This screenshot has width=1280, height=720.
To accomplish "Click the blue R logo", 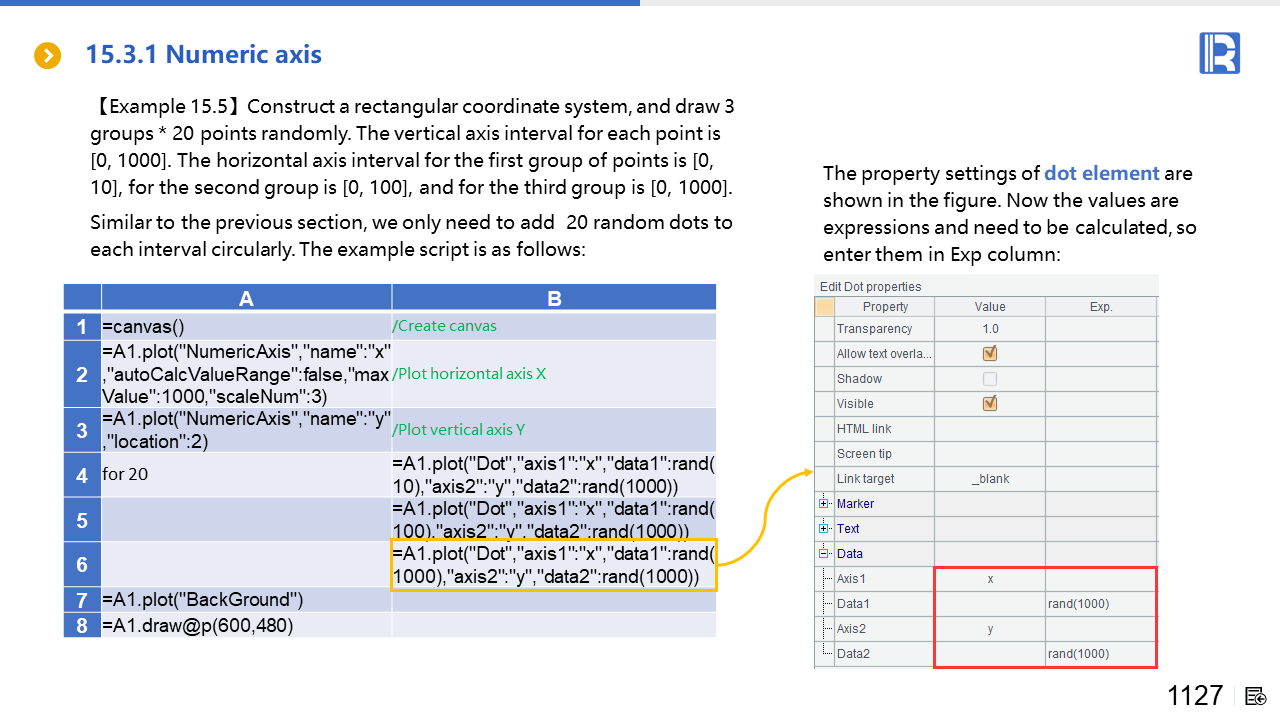I will (x=1219, y=53).
